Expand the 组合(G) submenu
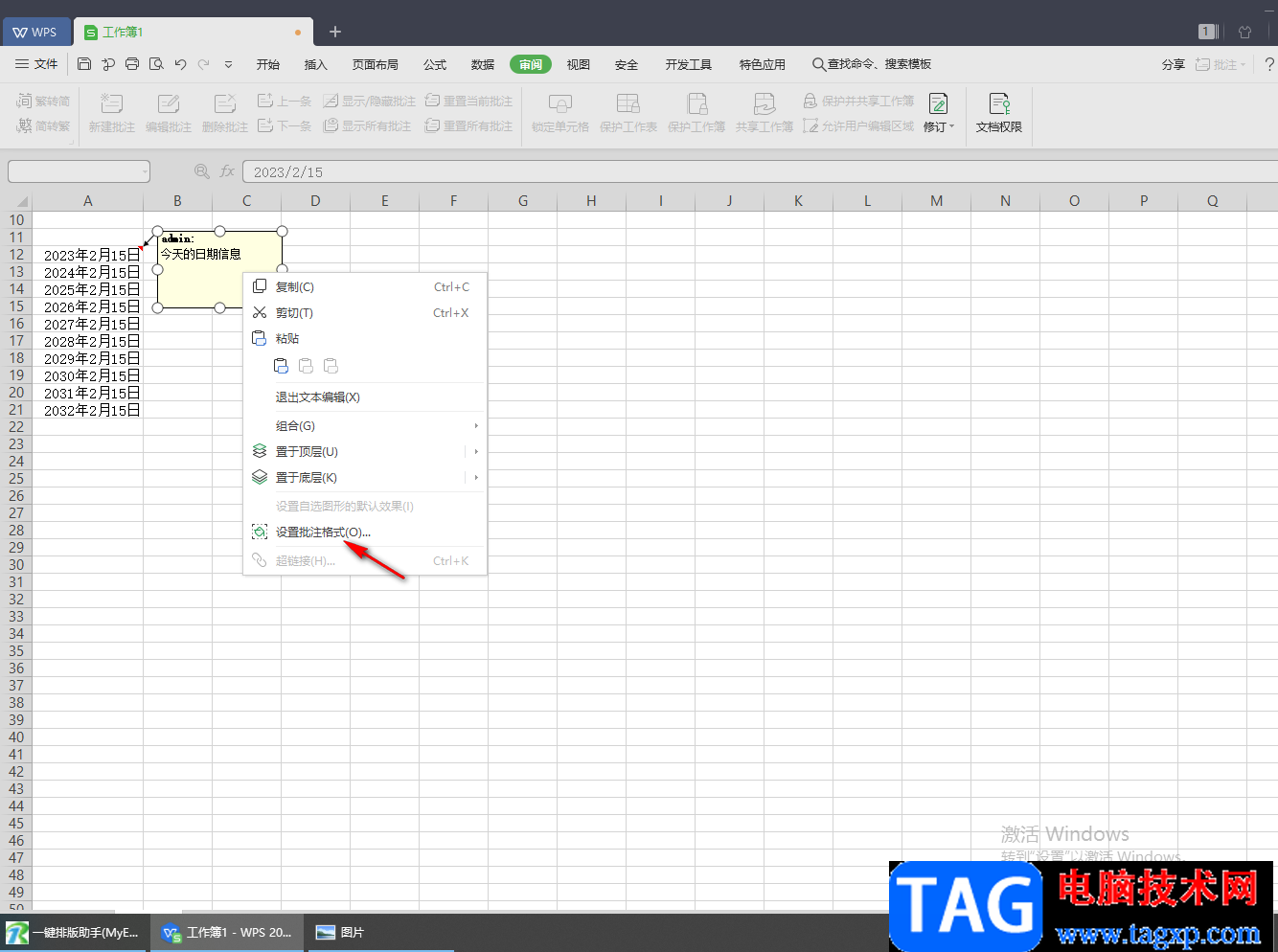The width and height of the screenshot is (1278, 952). pos(365,425)
